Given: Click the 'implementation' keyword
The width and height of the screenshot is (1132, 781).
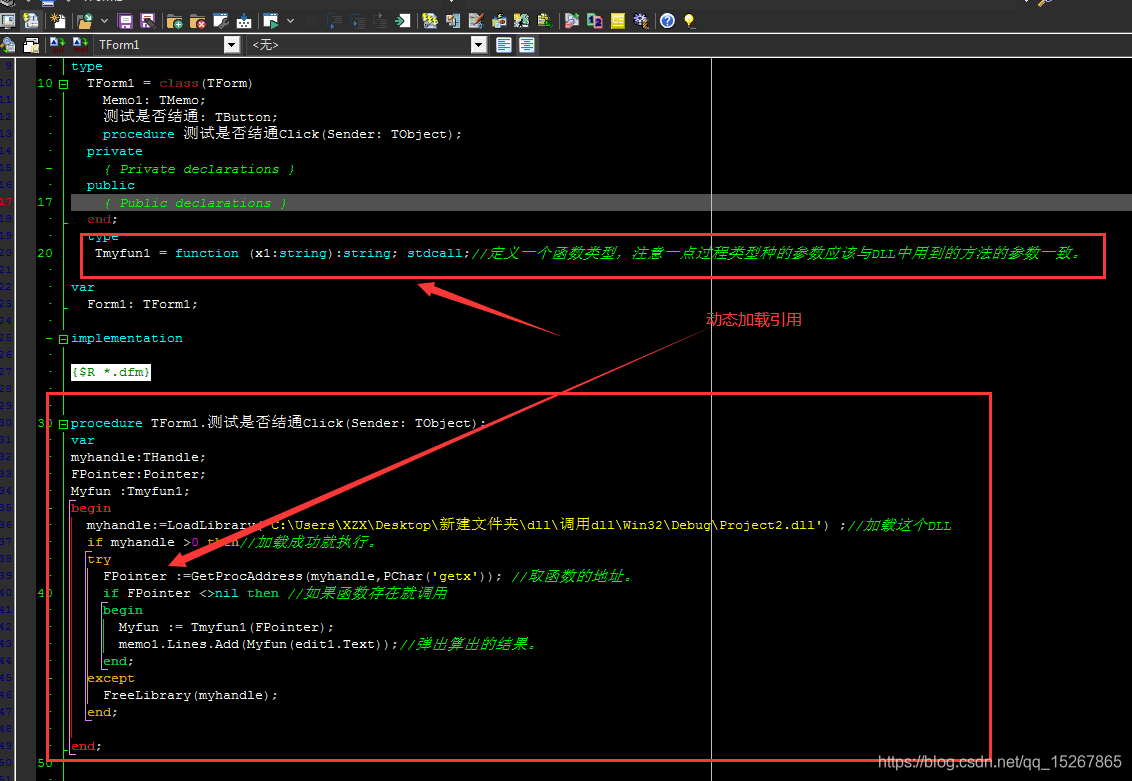Looking at the screenshot, I should [126, 339].
